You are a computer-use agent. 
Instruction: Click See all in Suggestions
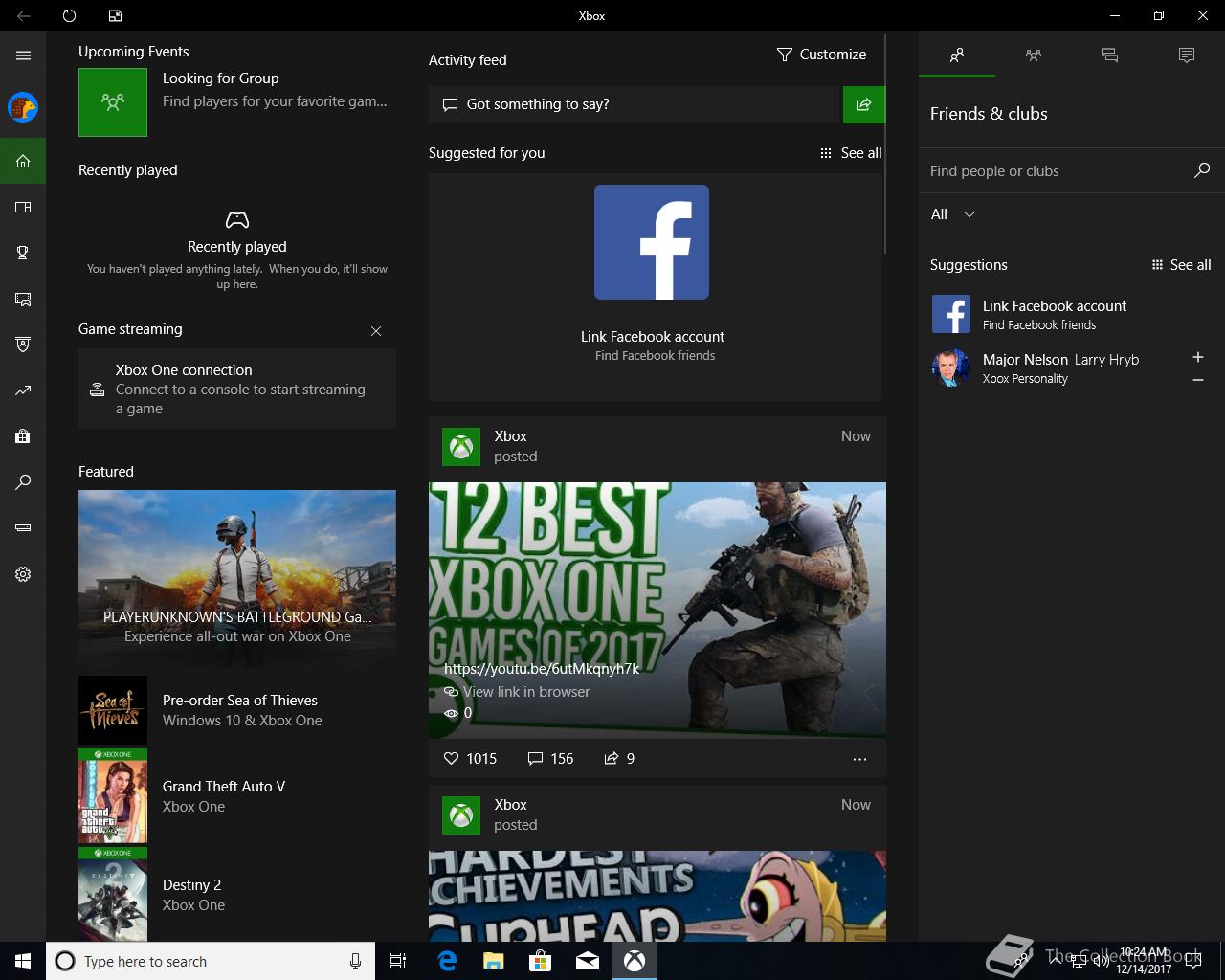click(x=1181, y=265)
